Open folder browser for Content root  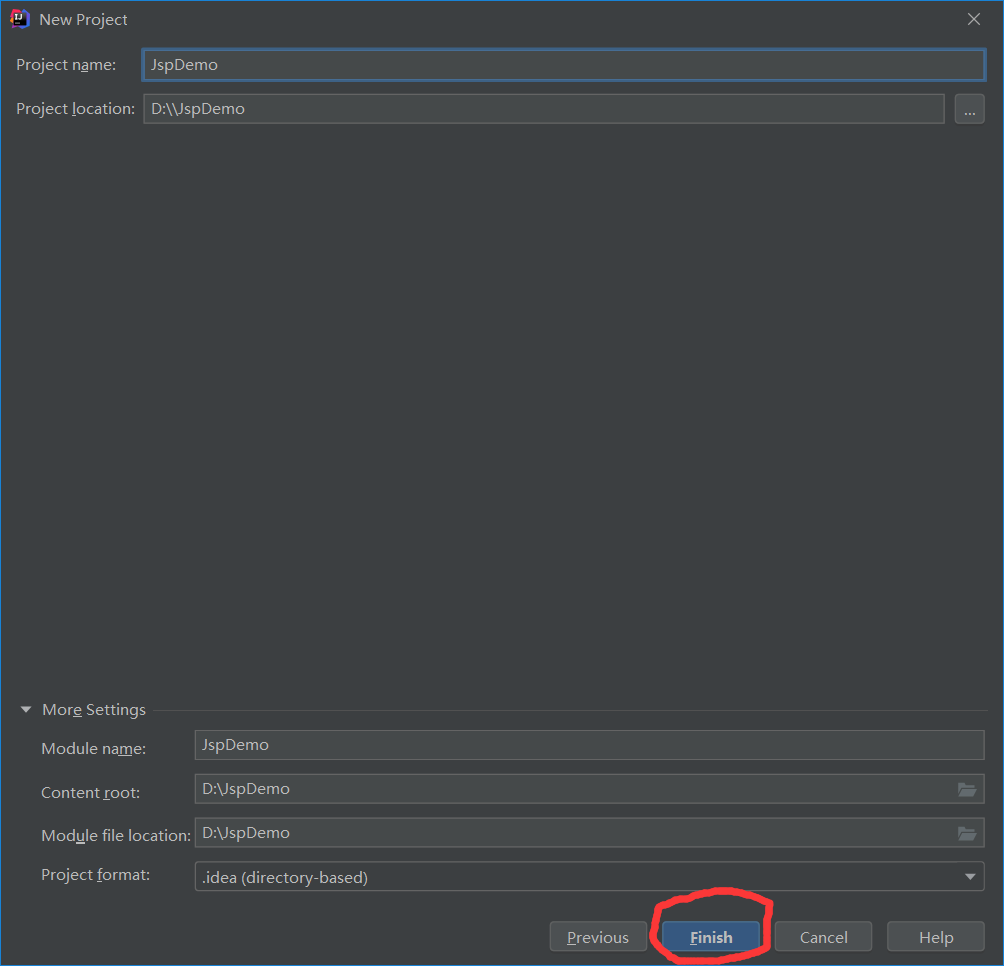pos(967,789)
